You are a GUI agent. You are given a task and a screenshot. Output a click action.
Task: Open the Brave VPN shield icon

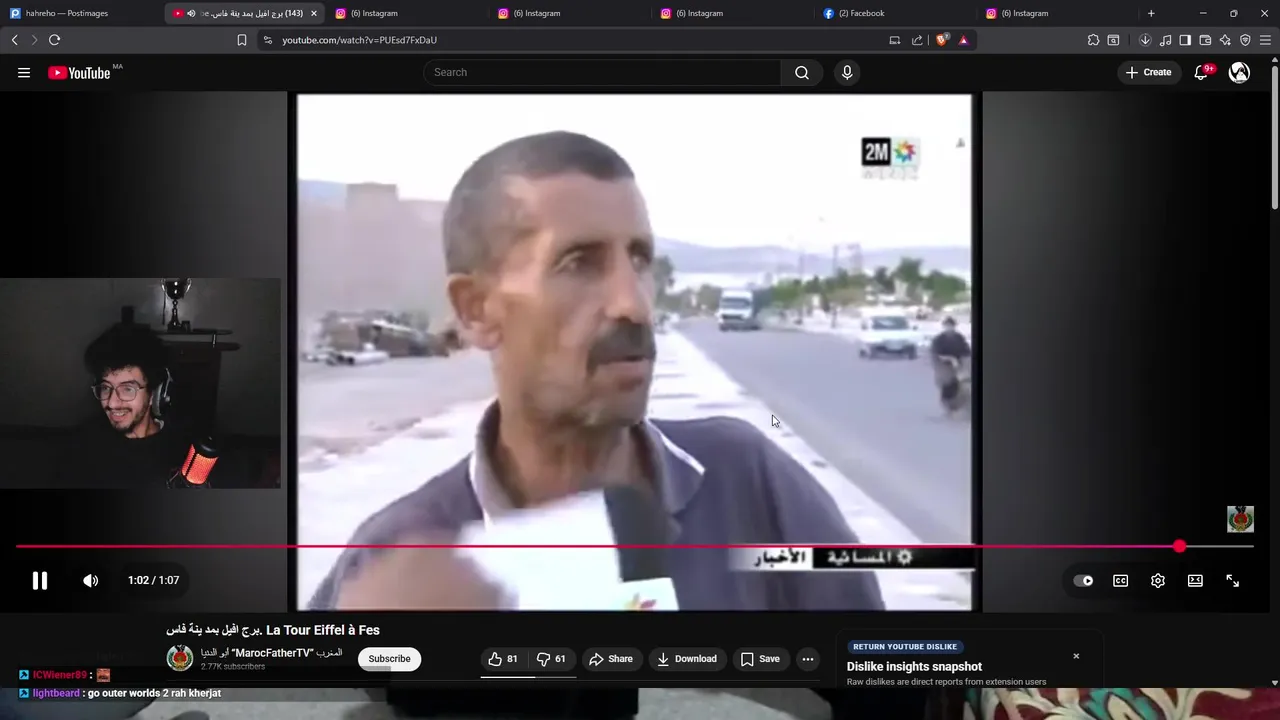(1245, 40)
